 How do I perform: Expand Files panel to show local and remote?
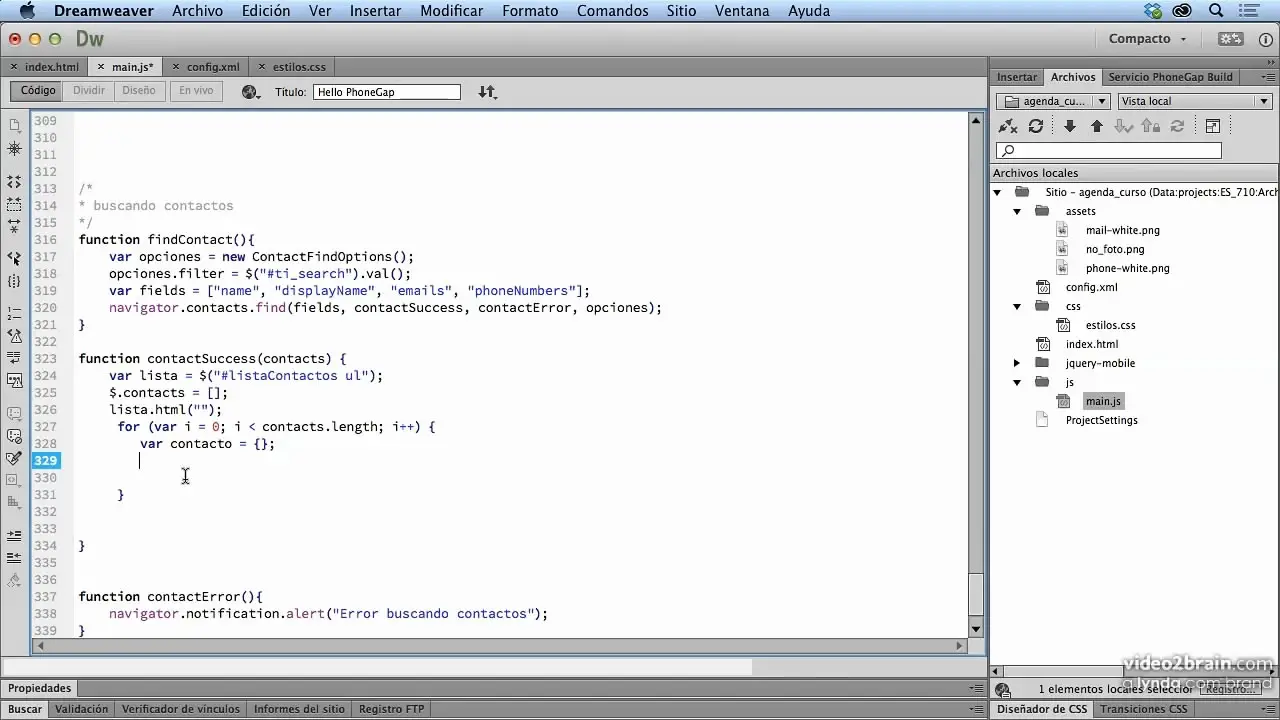(1212, 126)
